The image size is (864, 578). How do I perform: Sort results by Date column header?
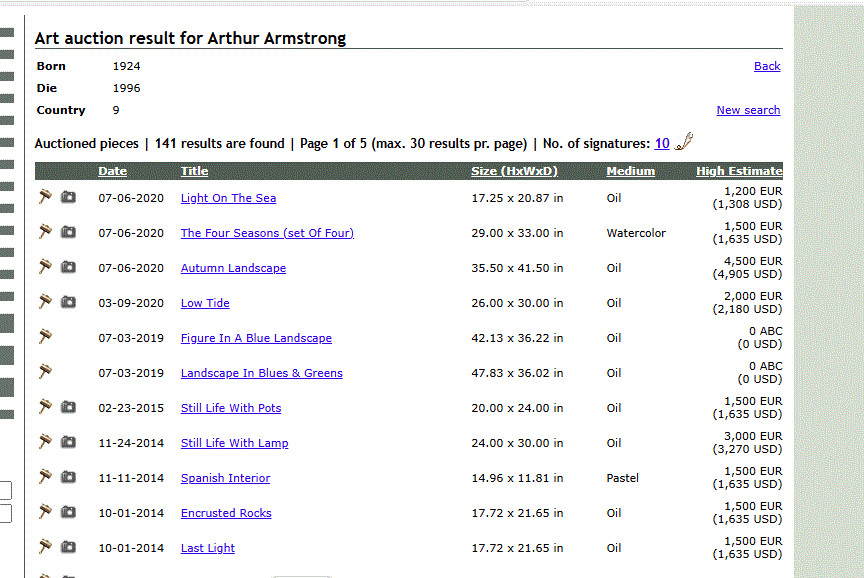point(112,171)
